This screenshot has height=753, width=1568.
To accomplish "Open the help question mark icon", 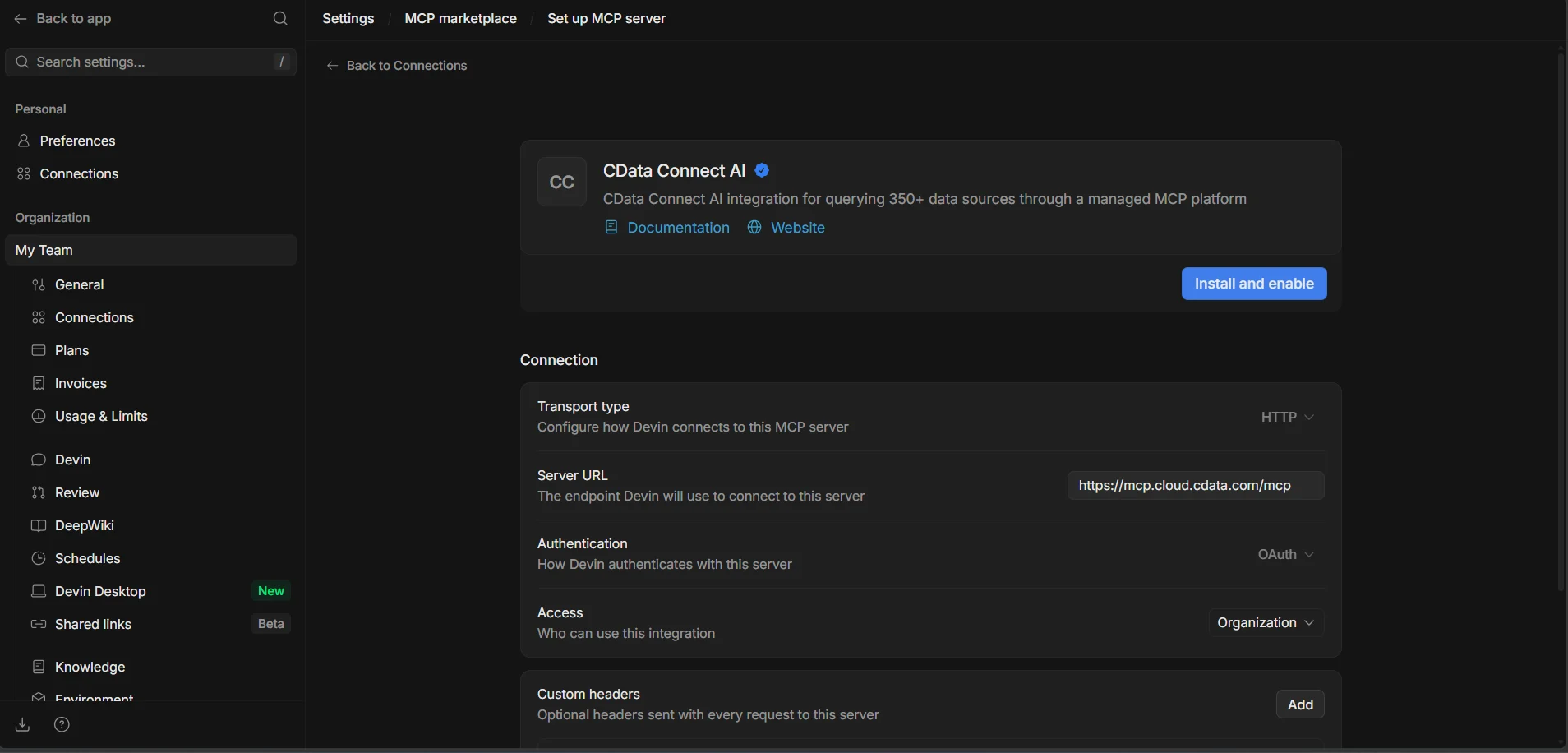I will click(x=62, y=724).
